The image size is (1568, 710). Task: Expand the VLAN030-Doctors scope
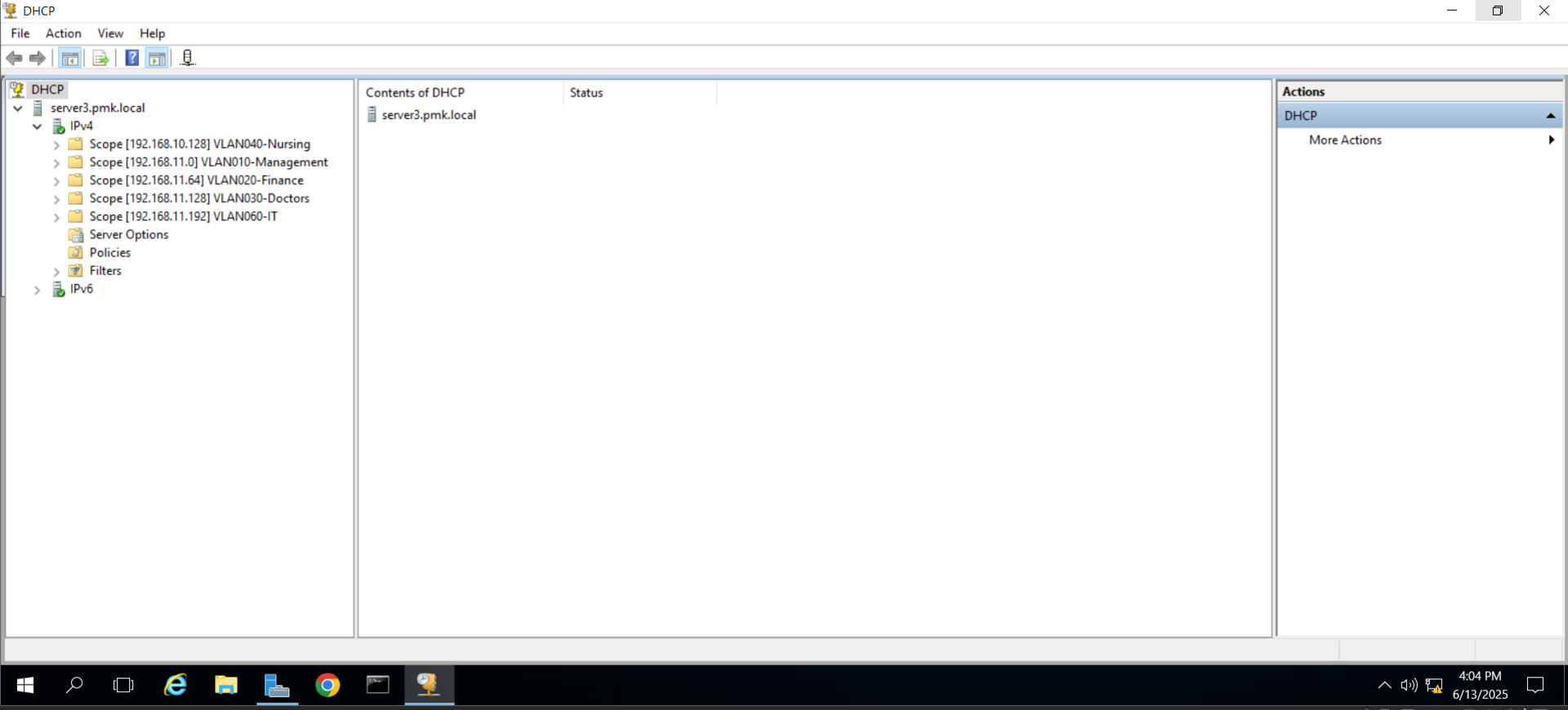(x=56, y=199)
